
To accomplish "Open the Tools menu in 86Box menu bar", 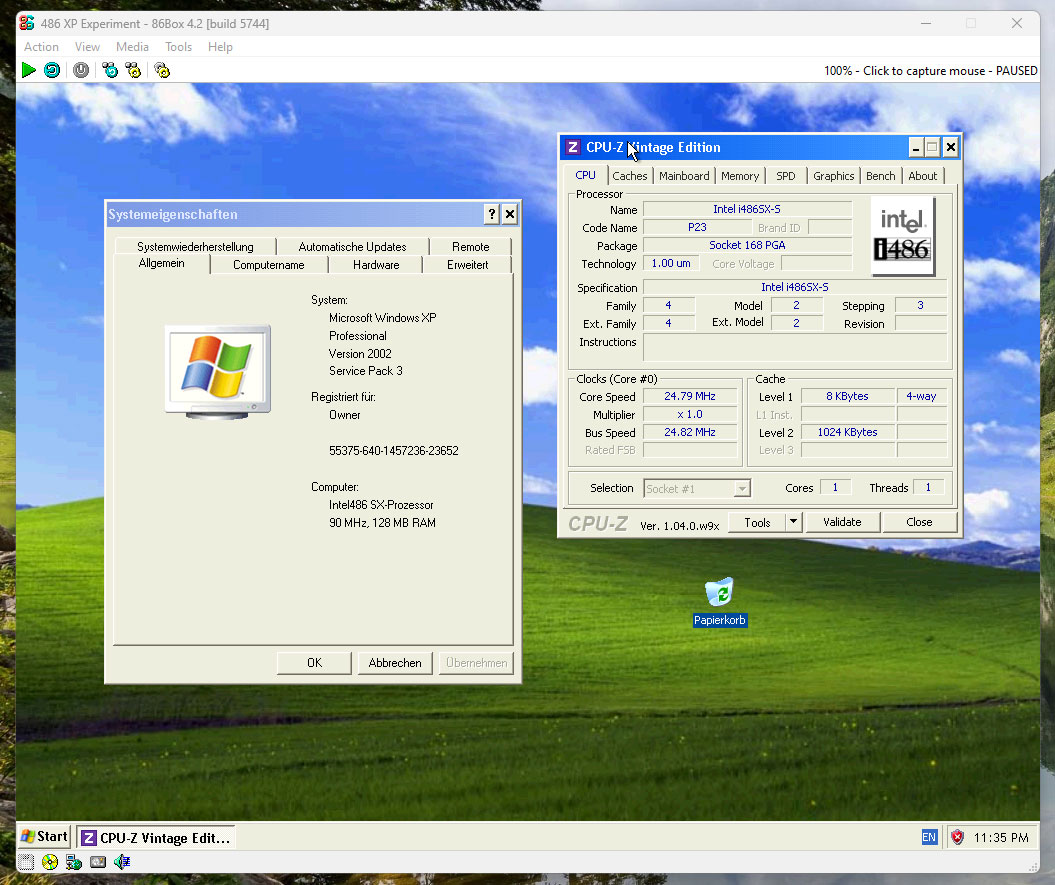I will pos(178,46).
